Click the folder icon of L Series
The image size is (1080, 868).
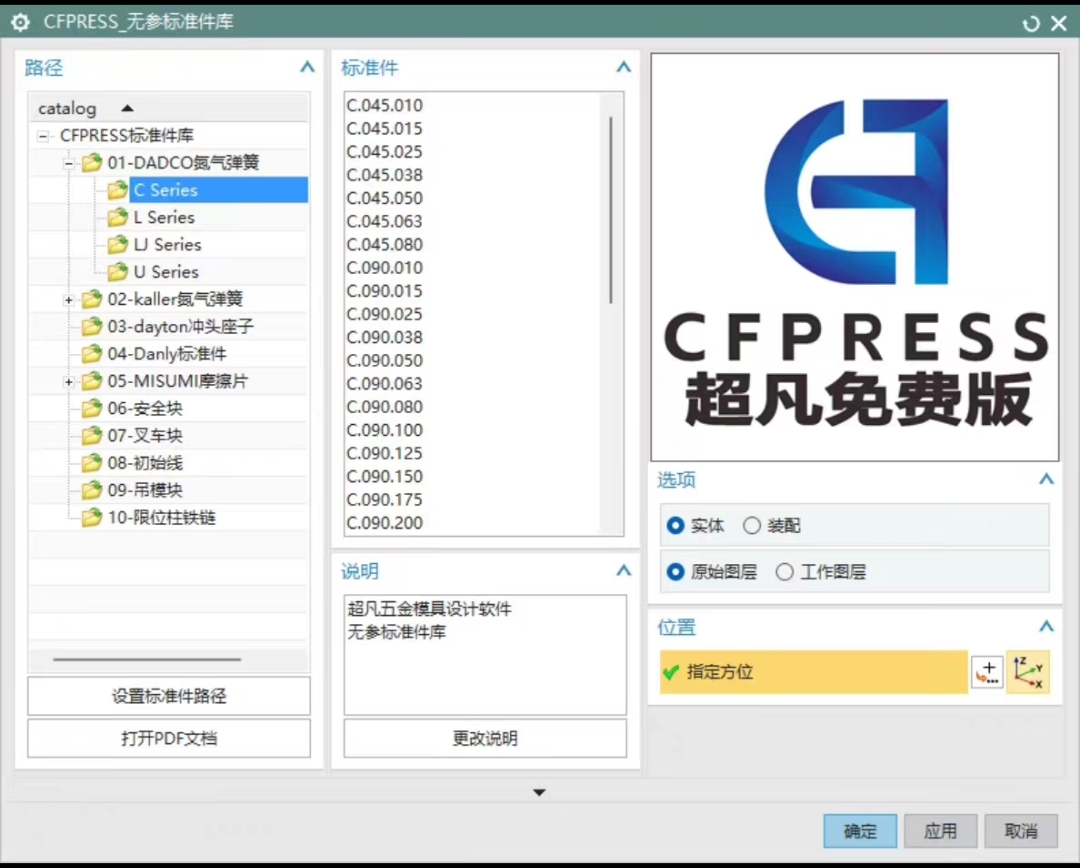click(x=118, y=218)
